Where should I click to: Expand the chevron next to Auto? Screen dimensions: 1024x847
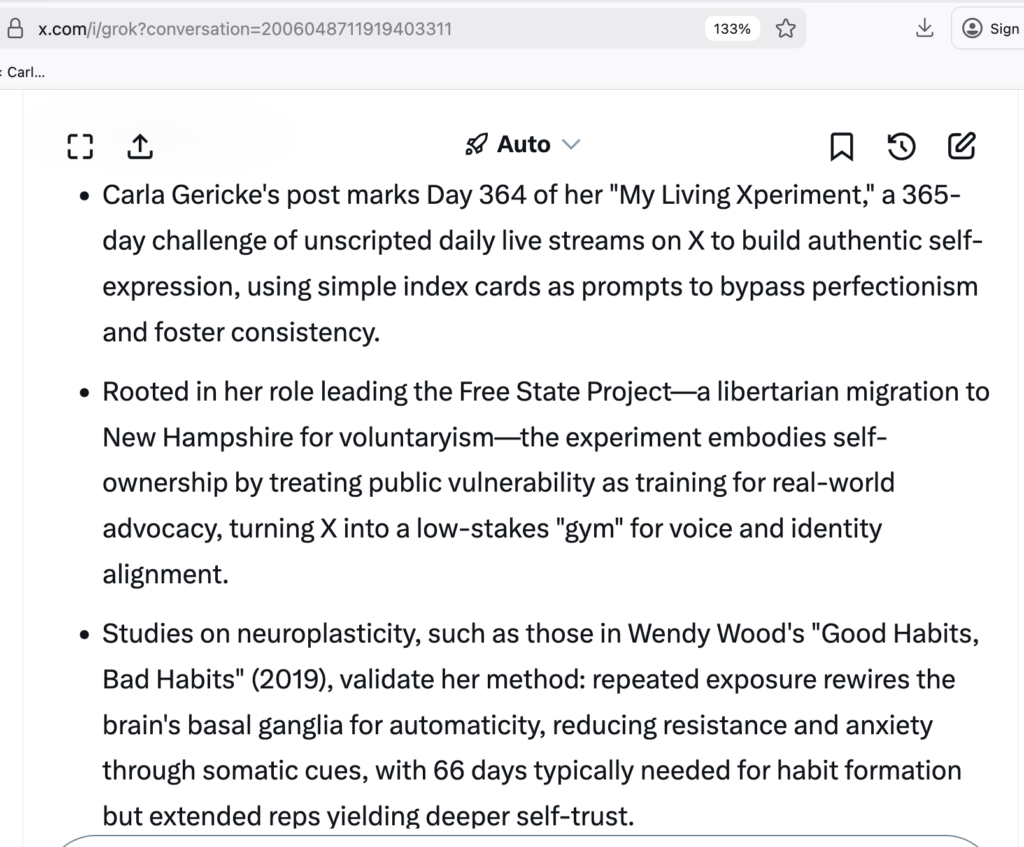571,145
